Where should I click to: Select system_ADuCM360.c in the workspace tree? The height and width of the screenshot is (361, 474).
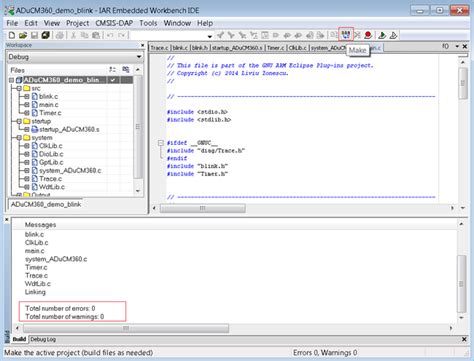tap(70, 171)
